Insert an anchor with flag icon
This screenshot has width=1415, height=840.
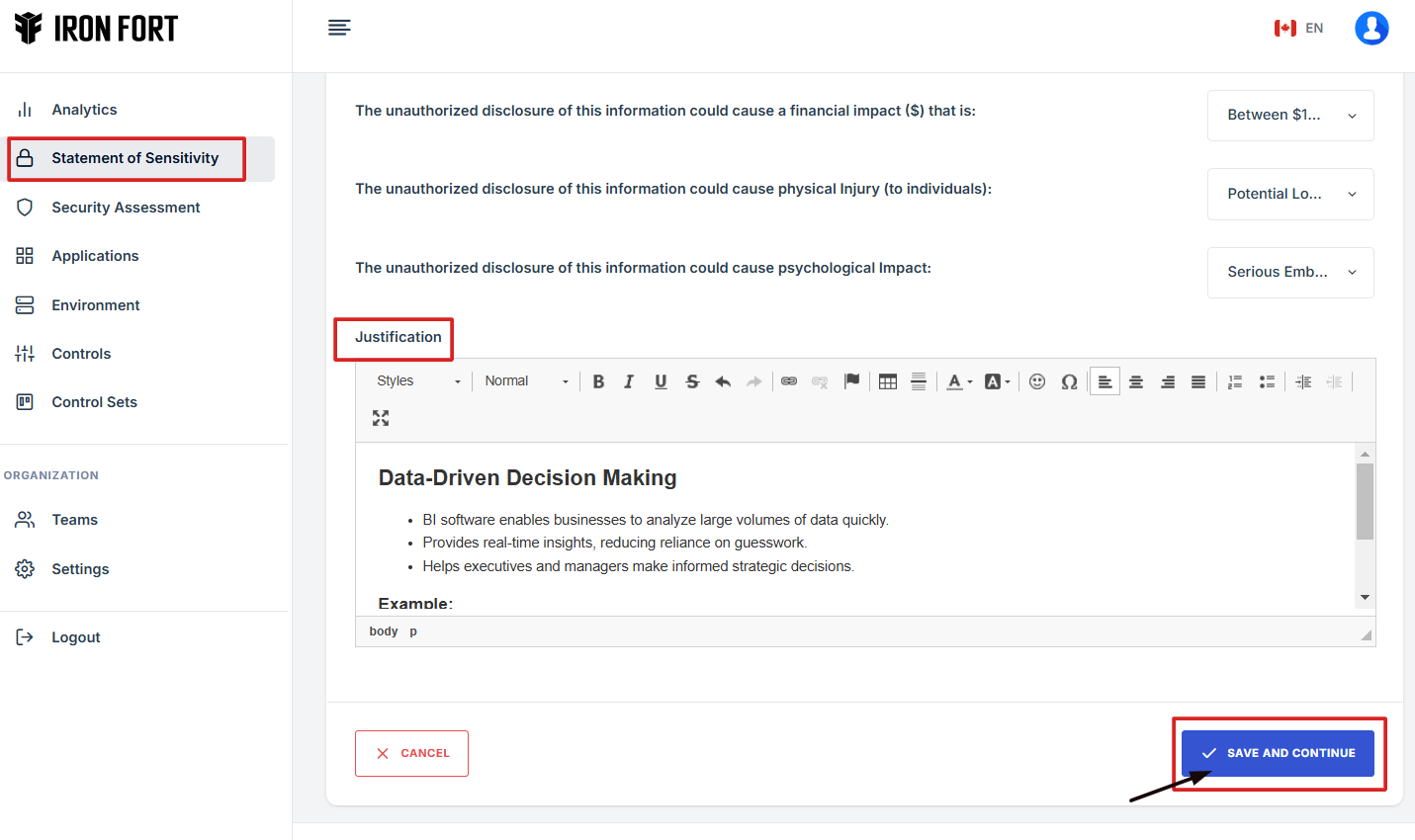click(851, 381)
